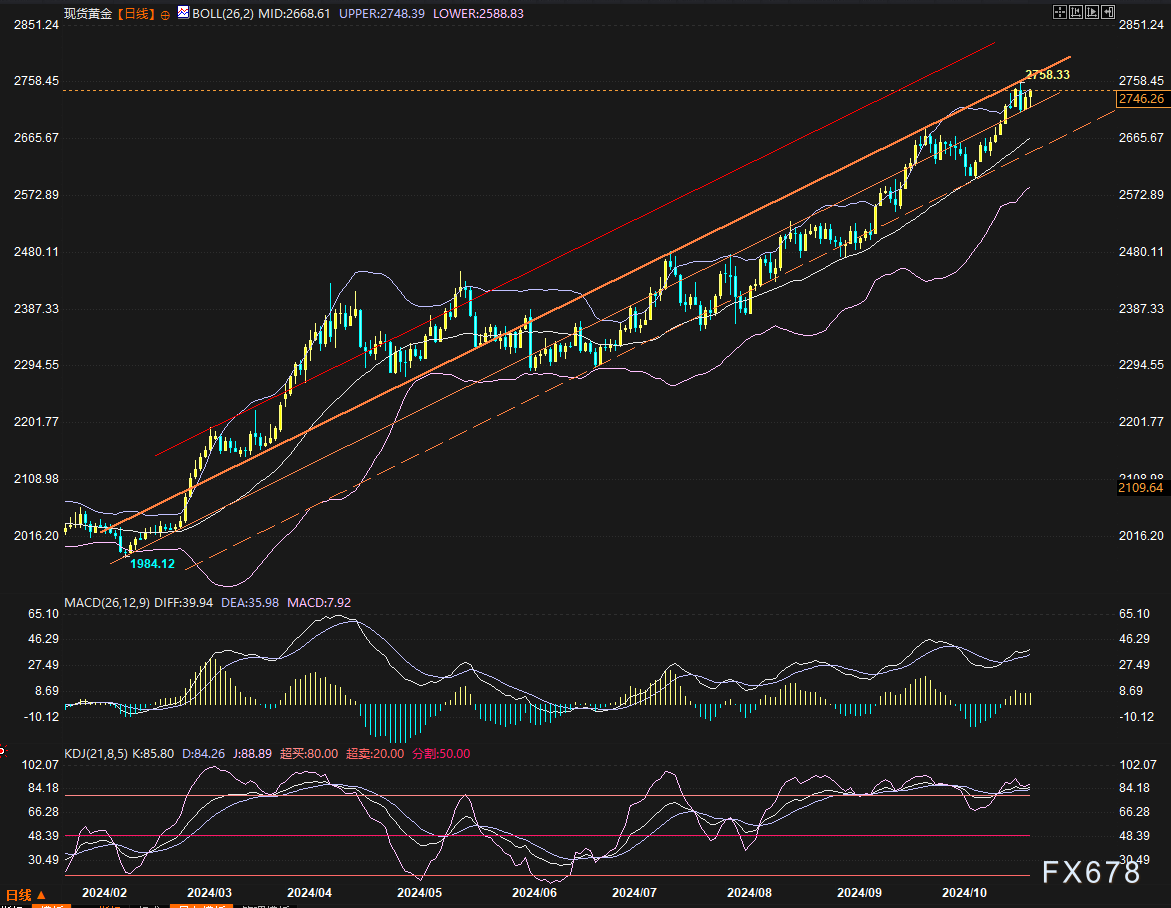Click the 分割:50.00 divider setting
Image resolution: width=1171 pixels, height=908 pixels.
click(440, 753)
